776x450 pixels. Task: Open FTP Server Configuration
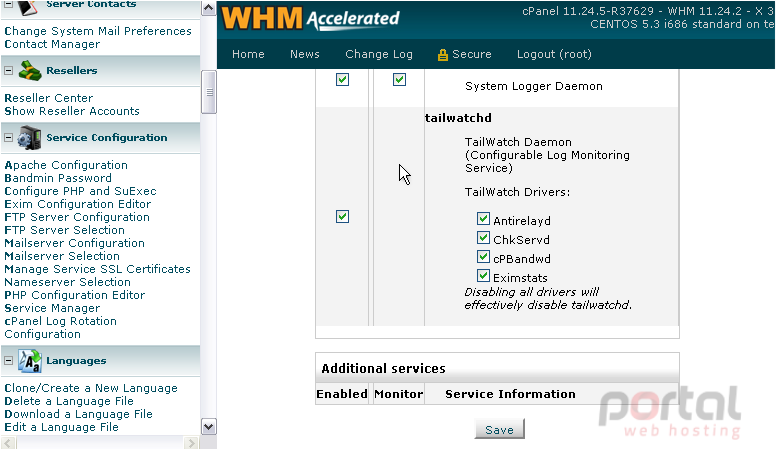click(x=77, y=217)
